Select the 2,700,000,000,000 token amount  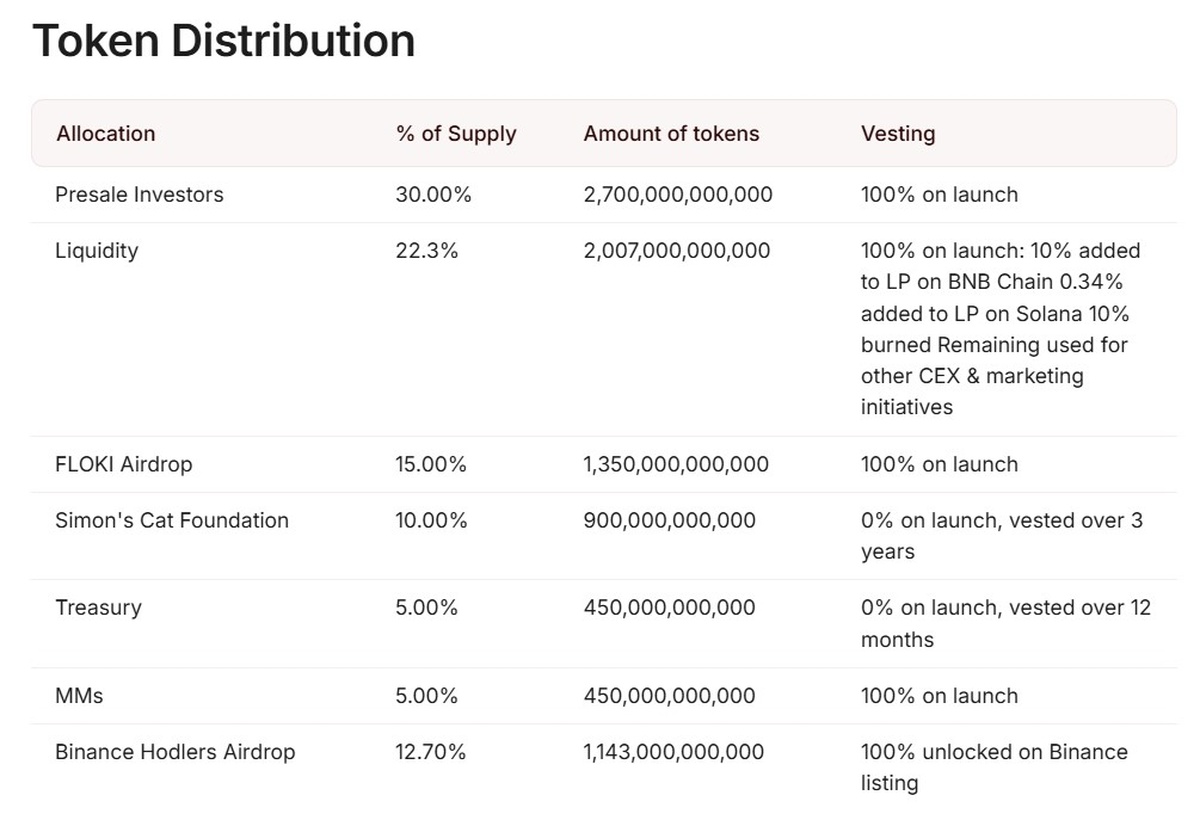pos(678,195)
